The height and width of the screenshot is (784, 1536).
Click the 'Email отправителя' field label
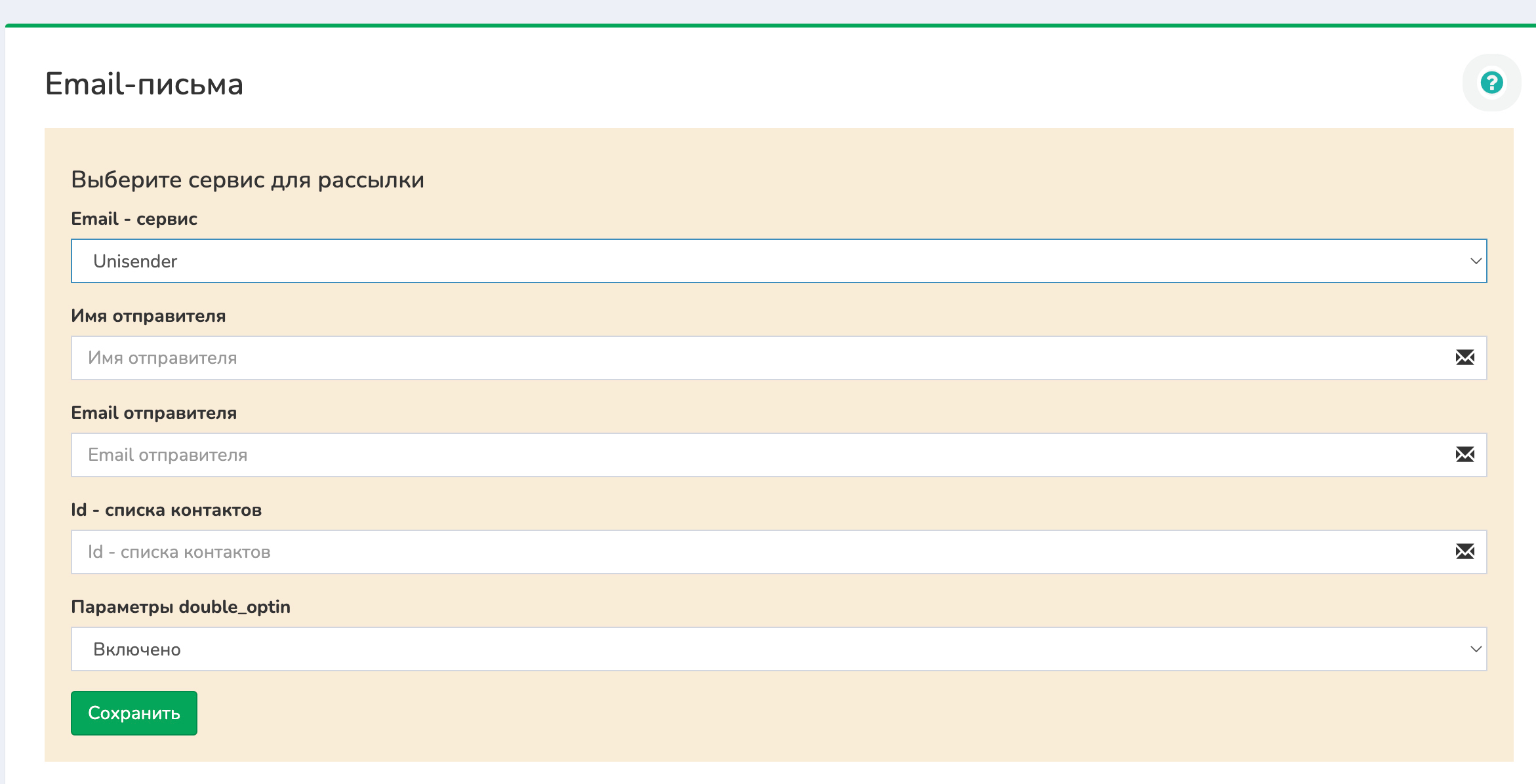[x=153, y=413]
